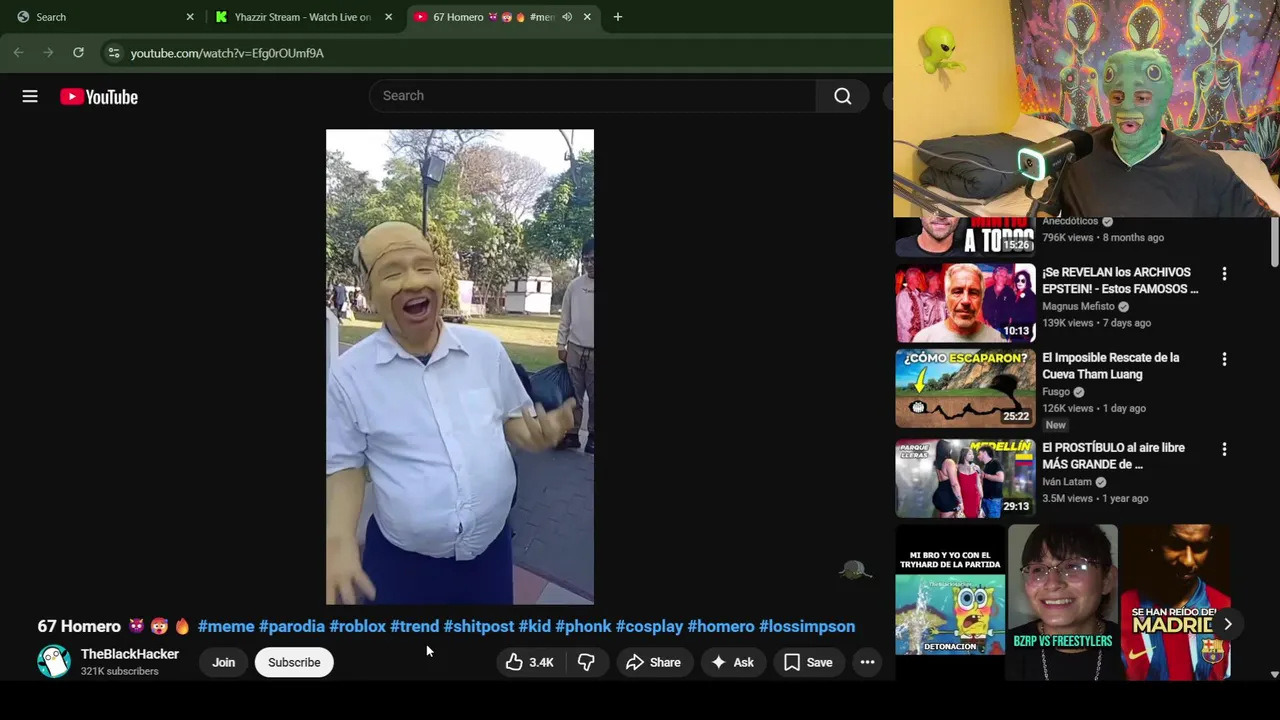Go to the YouTube home logo

[99, 97]
